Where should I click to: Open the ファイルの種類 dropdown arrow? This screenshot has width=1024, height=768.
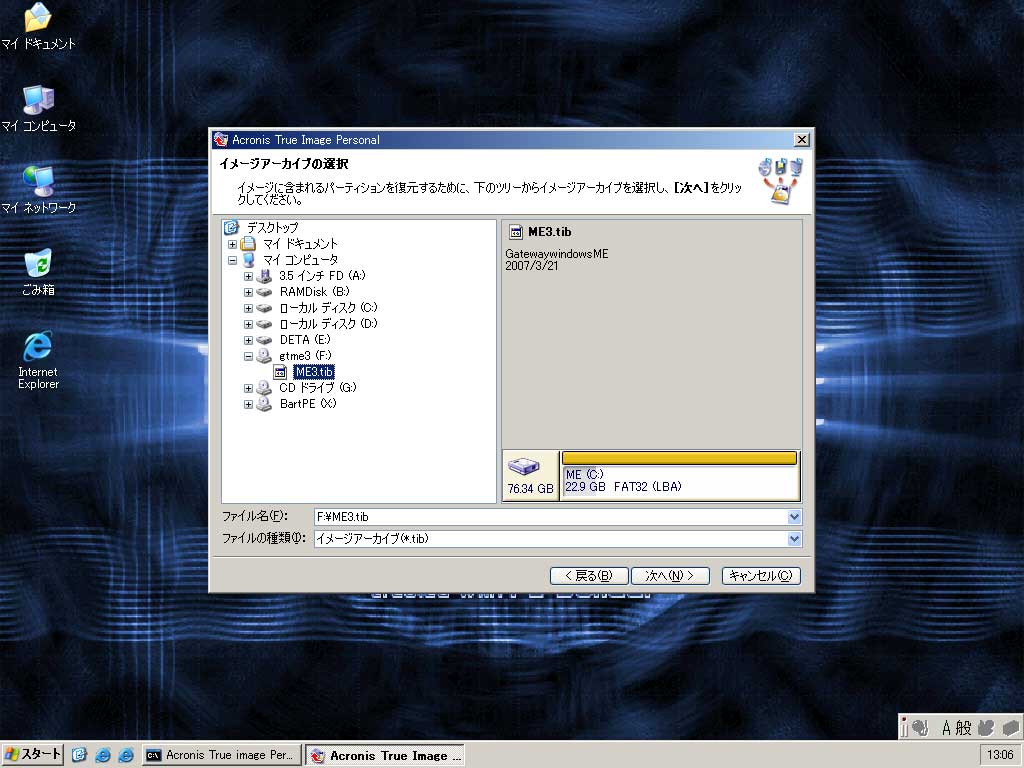pyautogui.click(x=794, y=539)
